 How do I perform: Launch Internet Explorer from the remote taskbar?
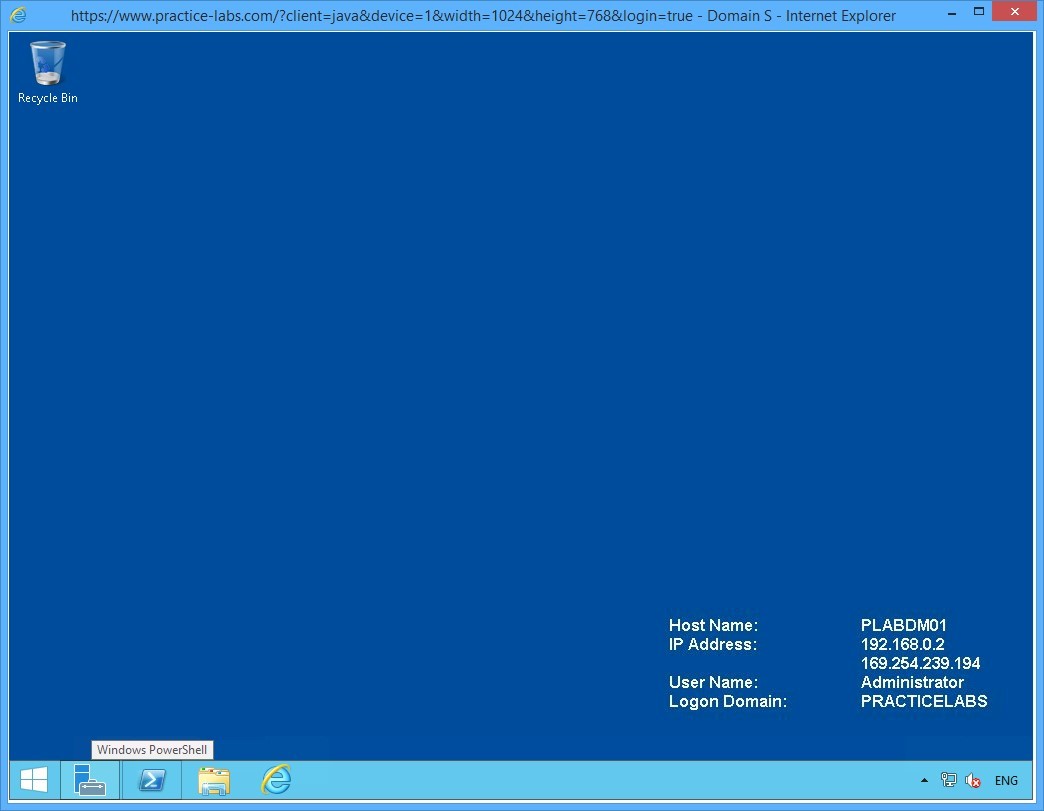pos(276,779)
